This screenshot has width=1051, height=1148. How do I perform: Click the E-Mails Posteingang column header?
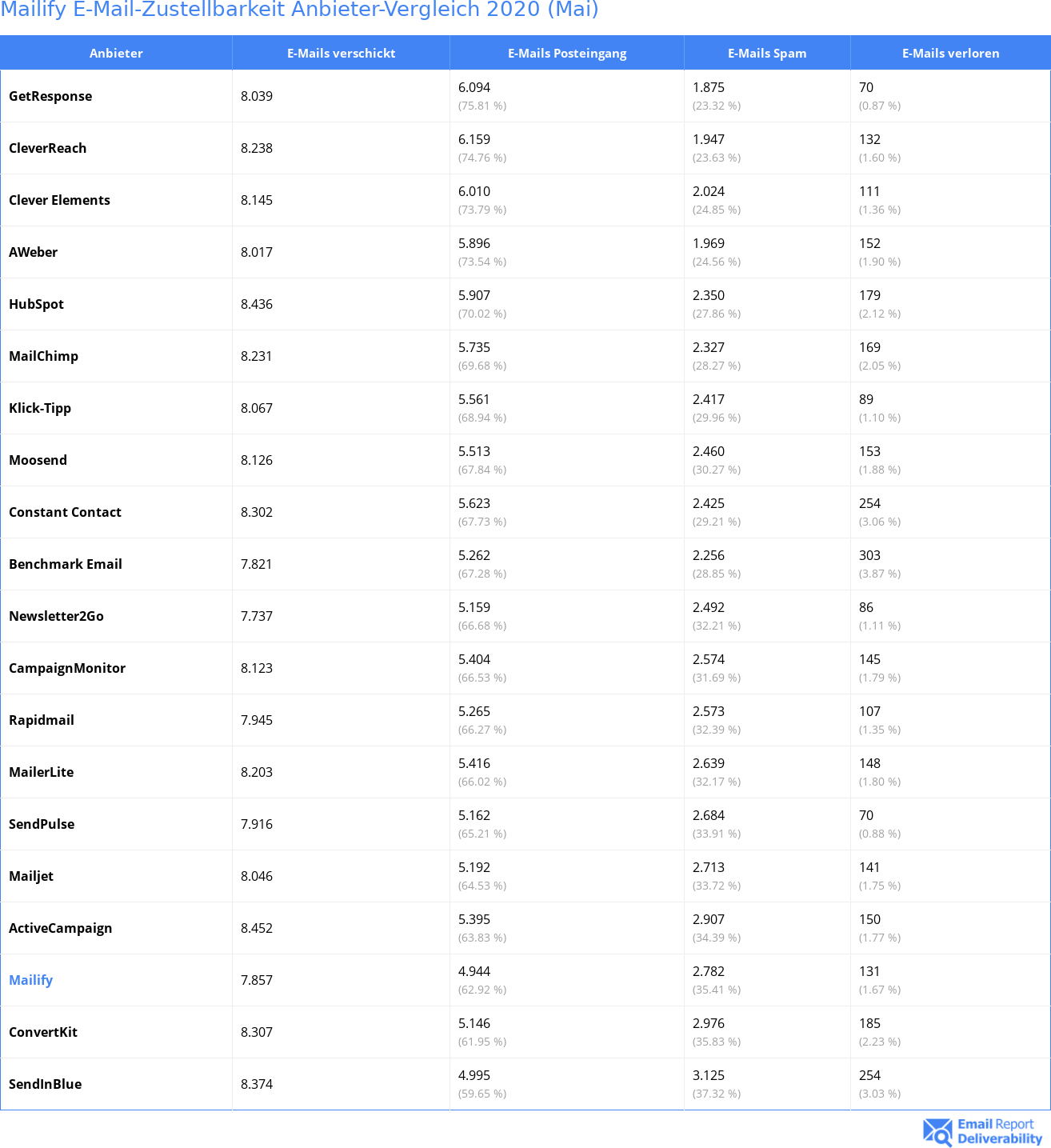pos(567,53)
